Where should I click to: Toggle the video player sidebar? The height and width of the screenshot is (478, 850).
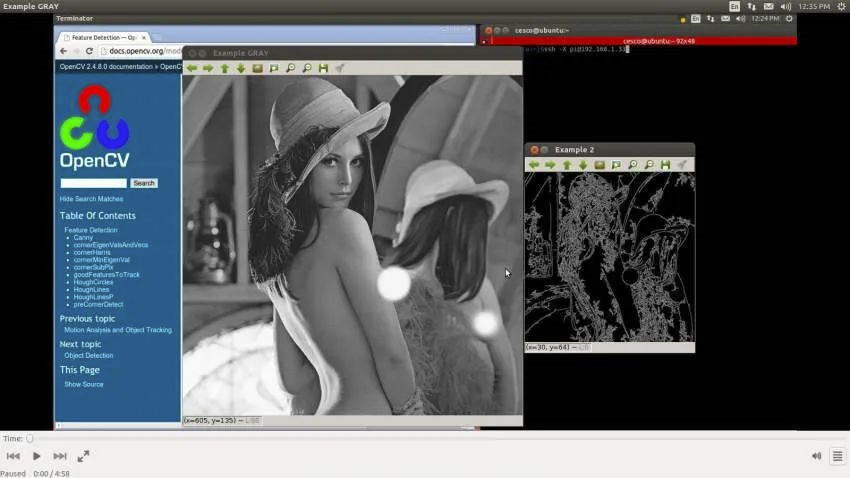(837, 456)
